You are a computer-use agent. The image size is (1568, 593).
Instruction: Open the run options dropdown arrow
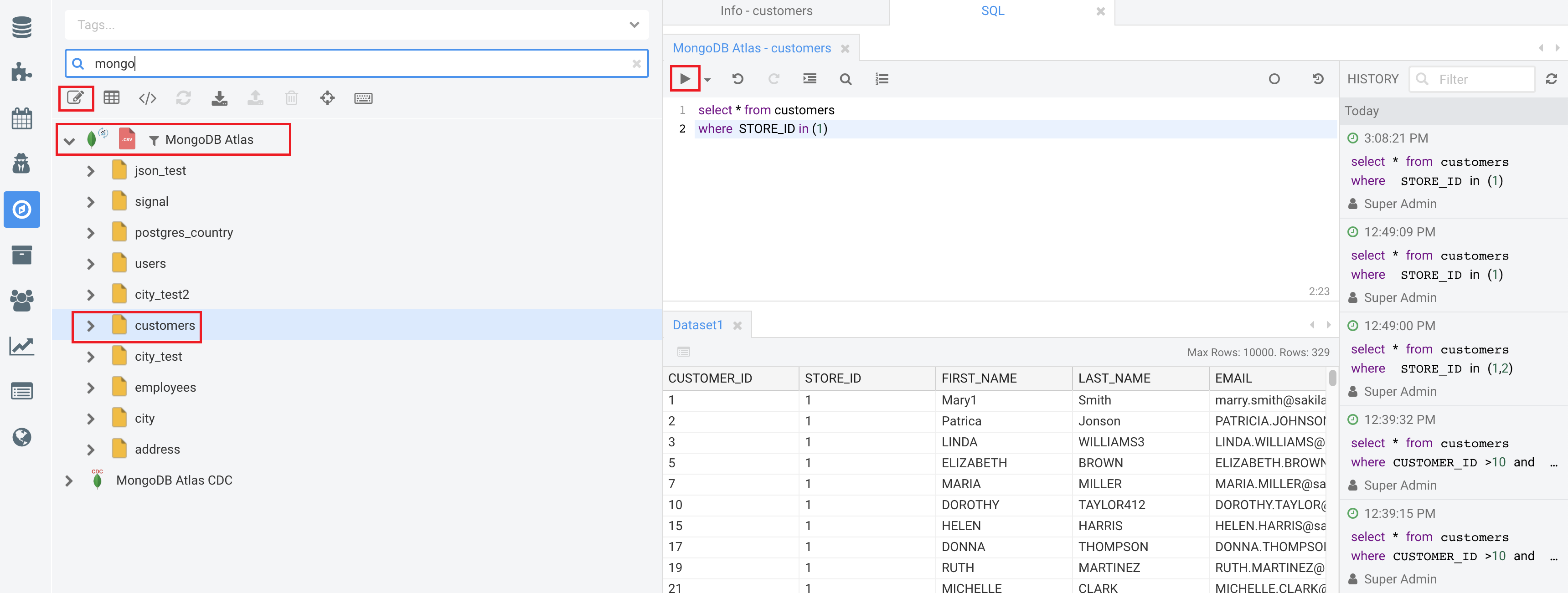point(707,80)
